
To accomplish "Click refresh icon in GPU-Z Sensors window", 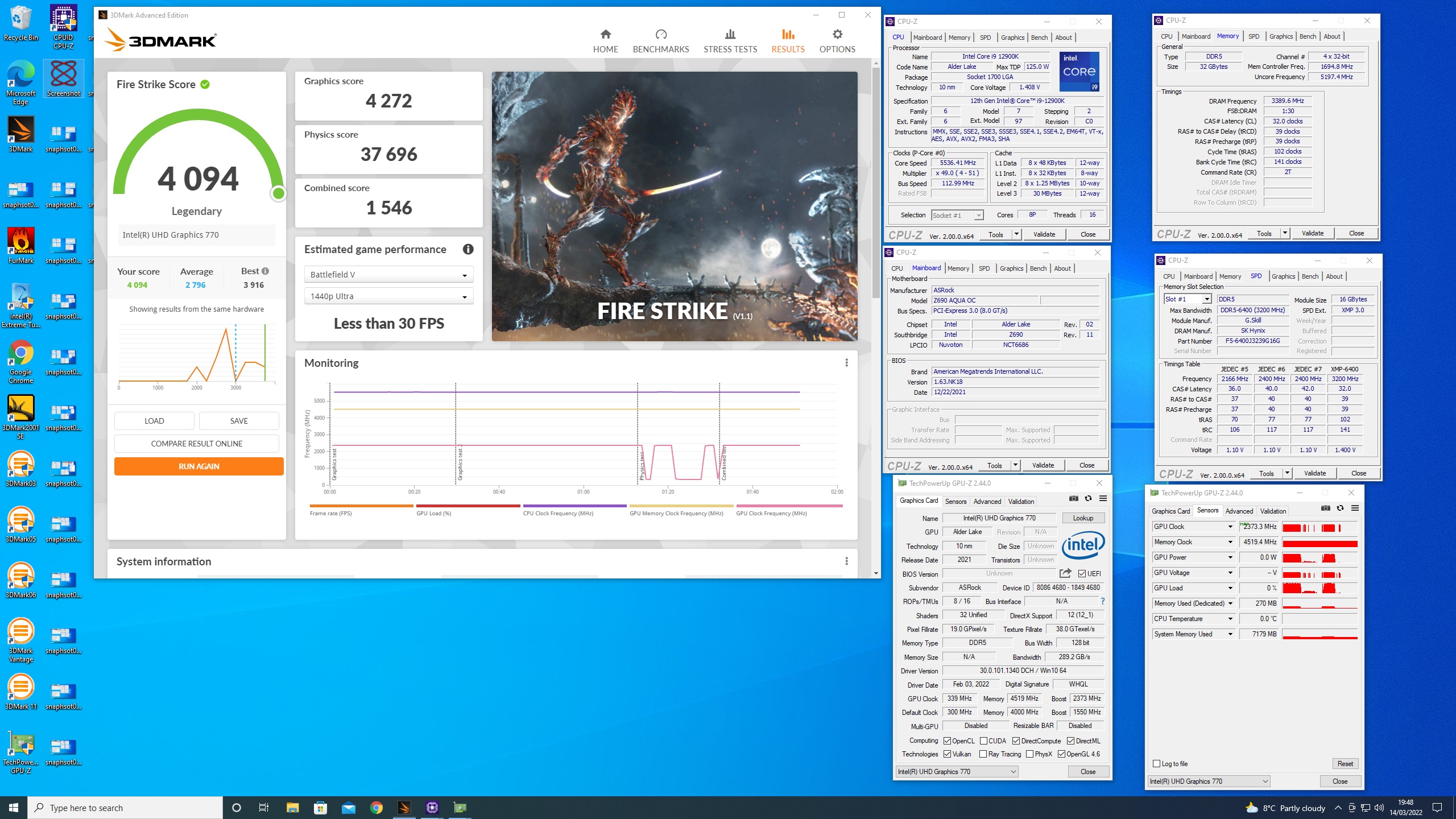I will pyautogui.click(x=1340, y=508).
